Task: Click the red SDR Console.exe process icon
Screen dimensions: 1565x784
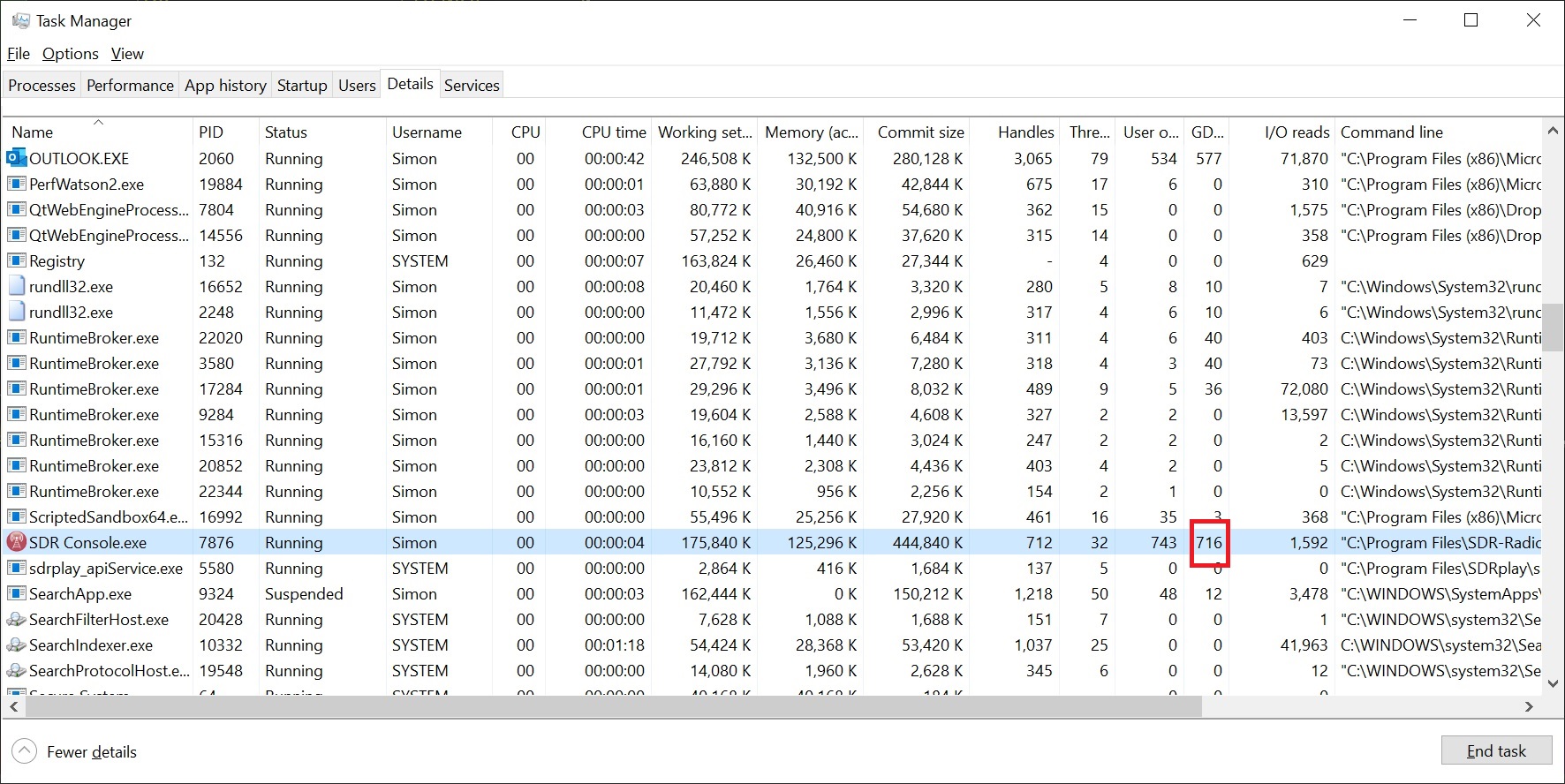Action: tap(16, 543)
